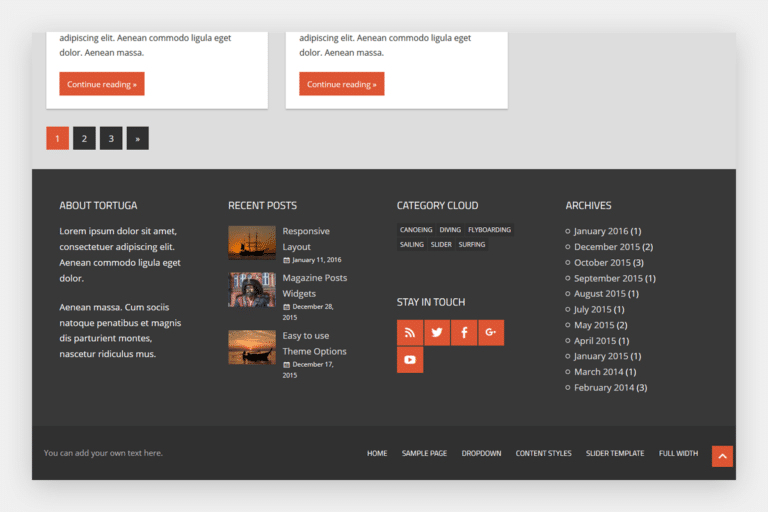
Task: Select the CANOEING category tag
Action: tap(416, 229)
